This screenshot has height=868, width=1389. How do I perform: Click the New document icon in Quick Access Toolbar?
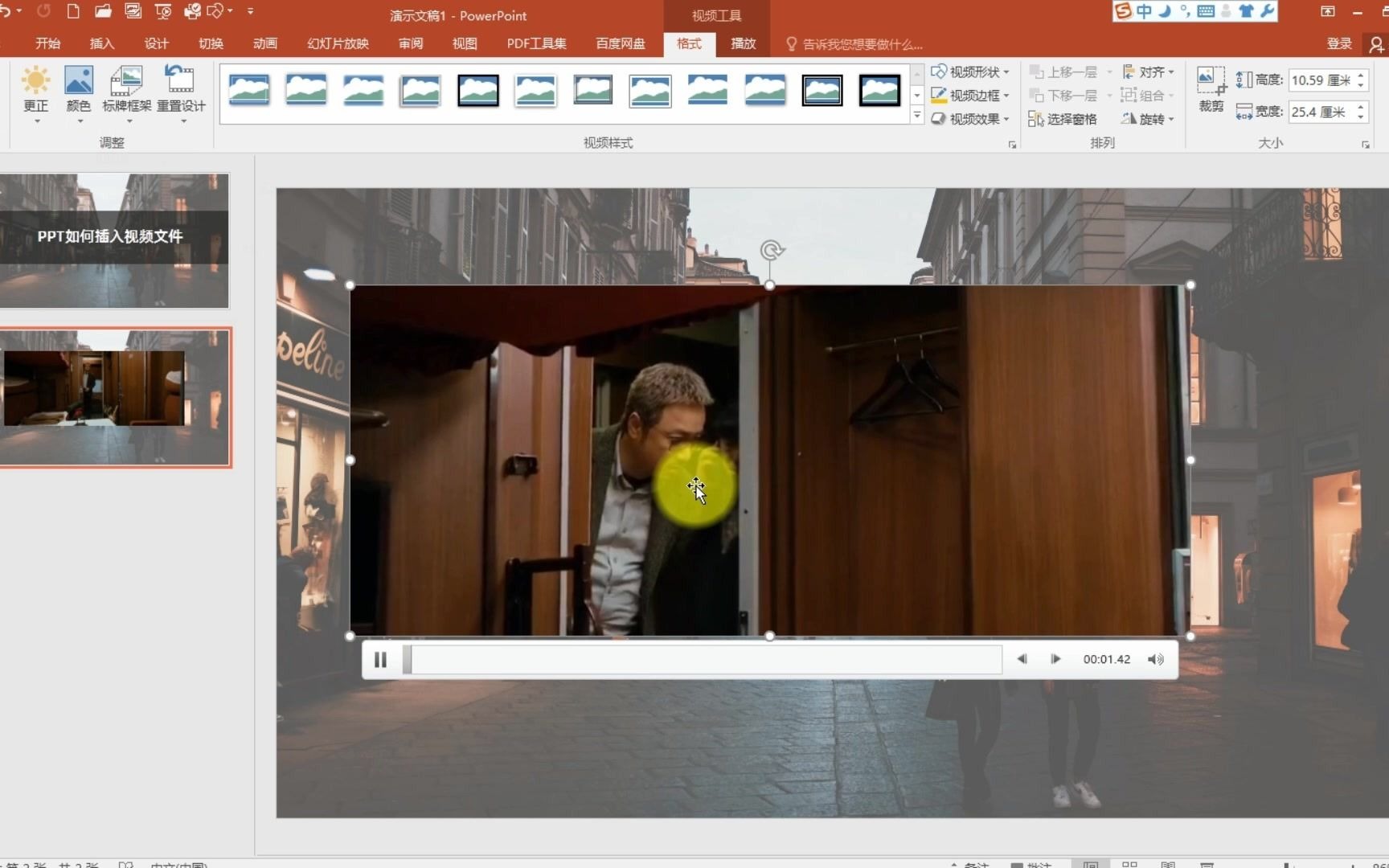[73, 11]
